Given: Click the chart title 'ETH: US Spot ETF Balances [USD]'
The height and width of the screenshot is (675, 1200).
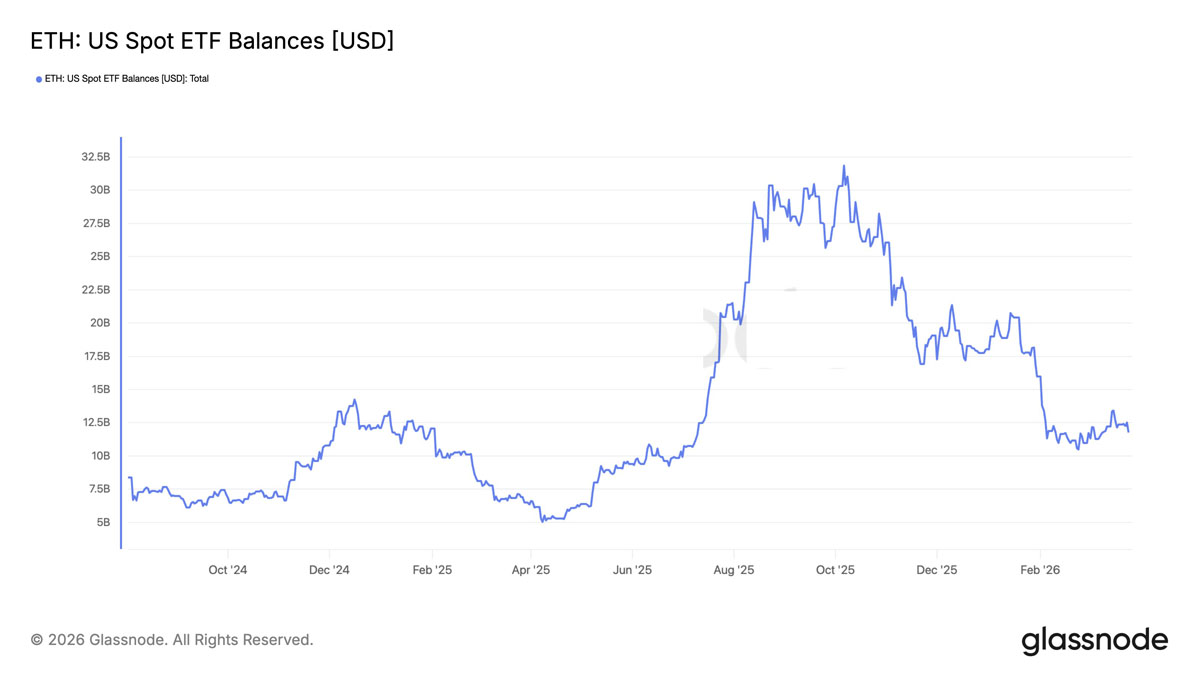Looking at the screenshot, I should pos(212,41).
